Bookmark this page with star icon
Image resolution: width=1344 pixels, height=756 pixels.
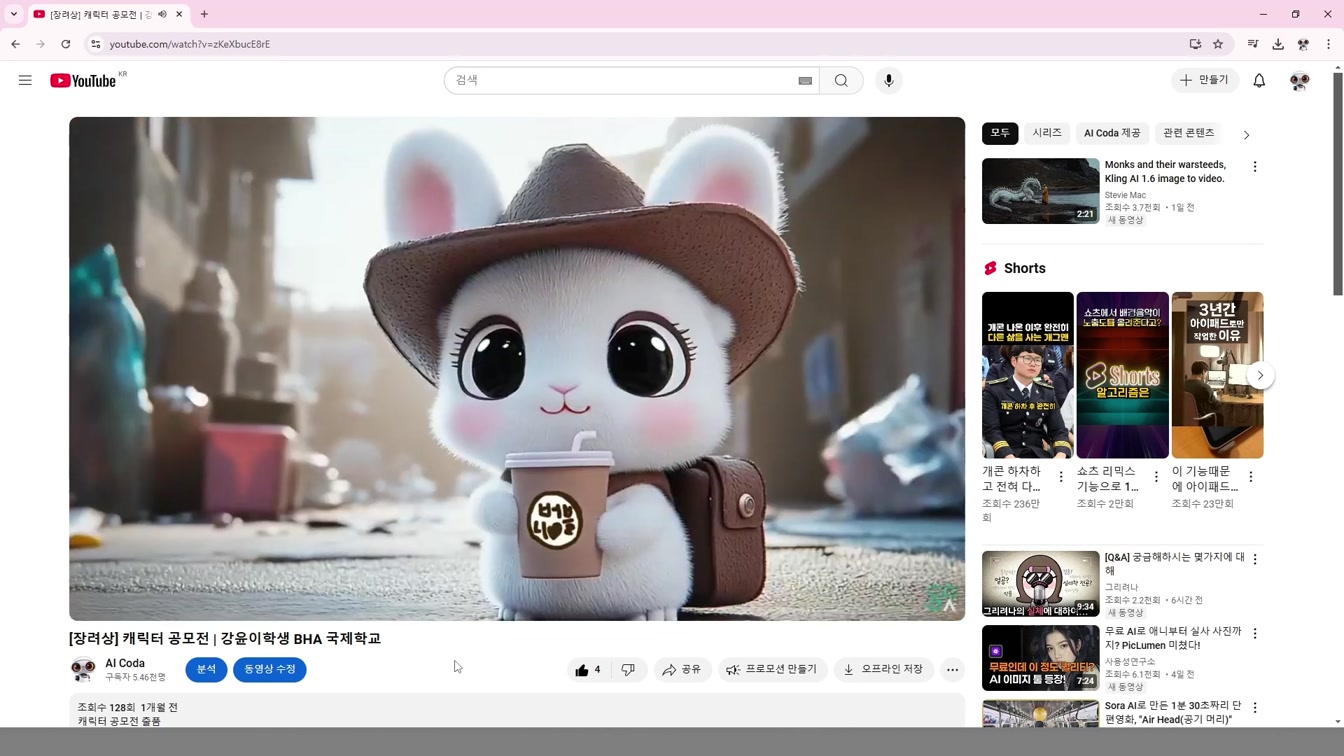[x=1218, y=44]
